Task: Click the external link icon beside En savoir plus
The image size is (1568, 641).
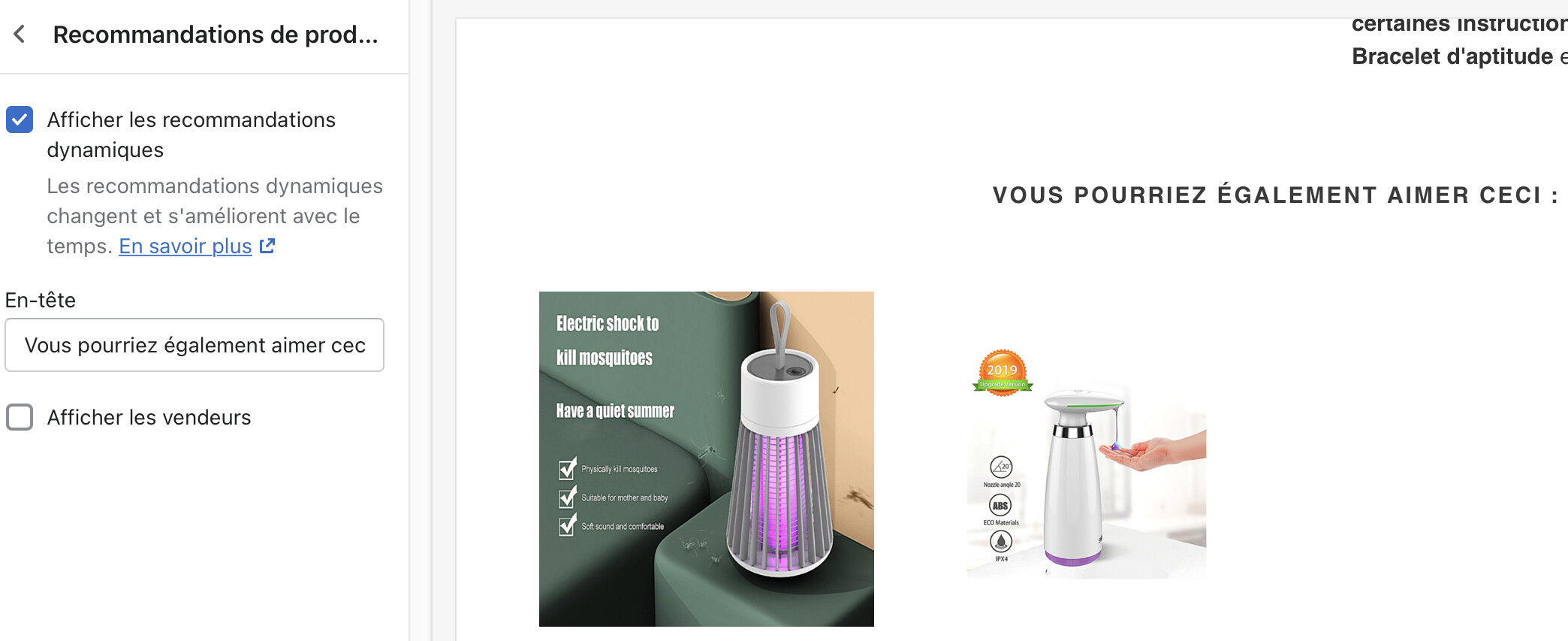Action: tap(267, 246)
